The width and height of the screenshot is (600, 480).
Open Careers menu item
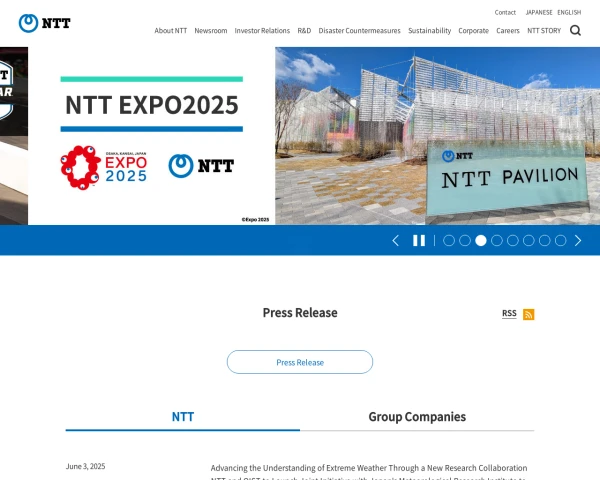[x=508, y=31]
